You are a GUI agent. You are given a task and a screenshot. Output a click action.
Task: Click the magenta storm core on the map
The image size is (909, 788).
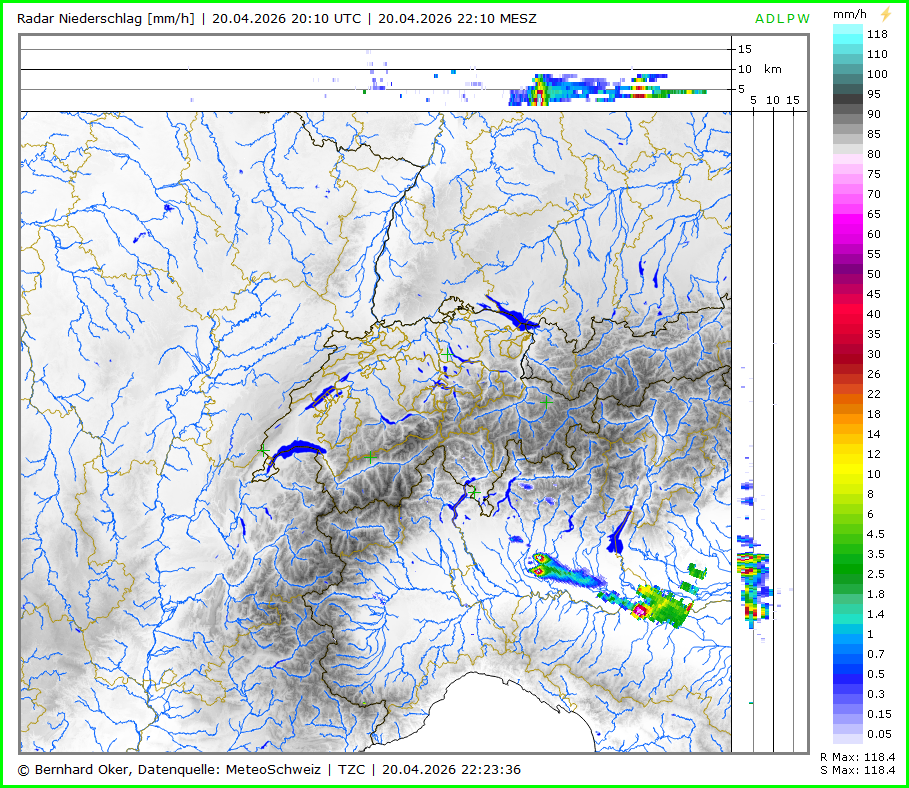[640, 610]
